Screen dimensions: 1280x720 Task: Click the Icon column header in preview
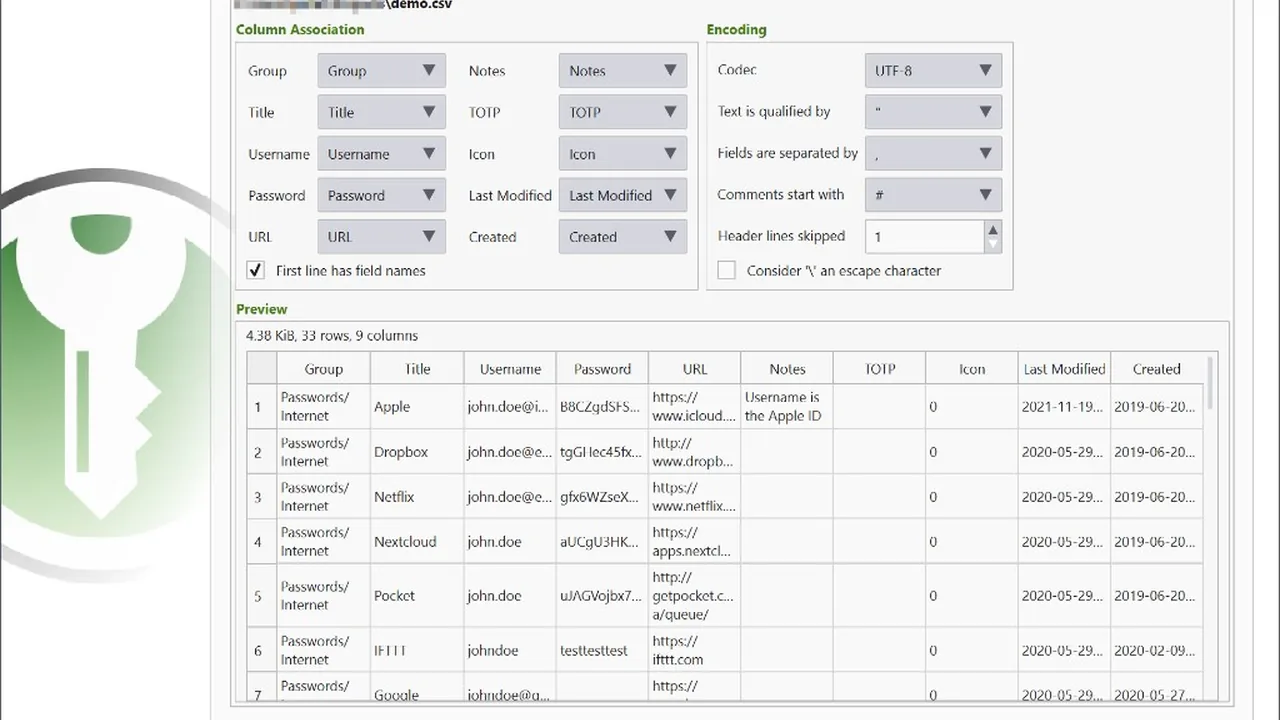click(972, 369)
